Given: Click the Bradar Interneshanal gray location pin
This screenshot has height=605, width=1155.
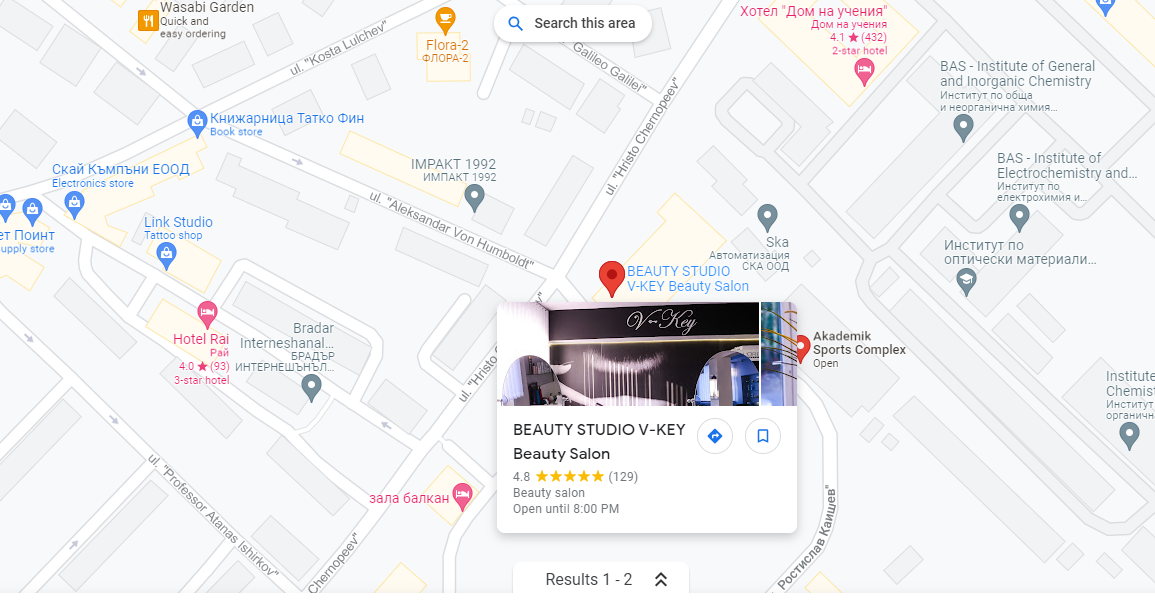Looking at the screenshot, I should (312, 388).
